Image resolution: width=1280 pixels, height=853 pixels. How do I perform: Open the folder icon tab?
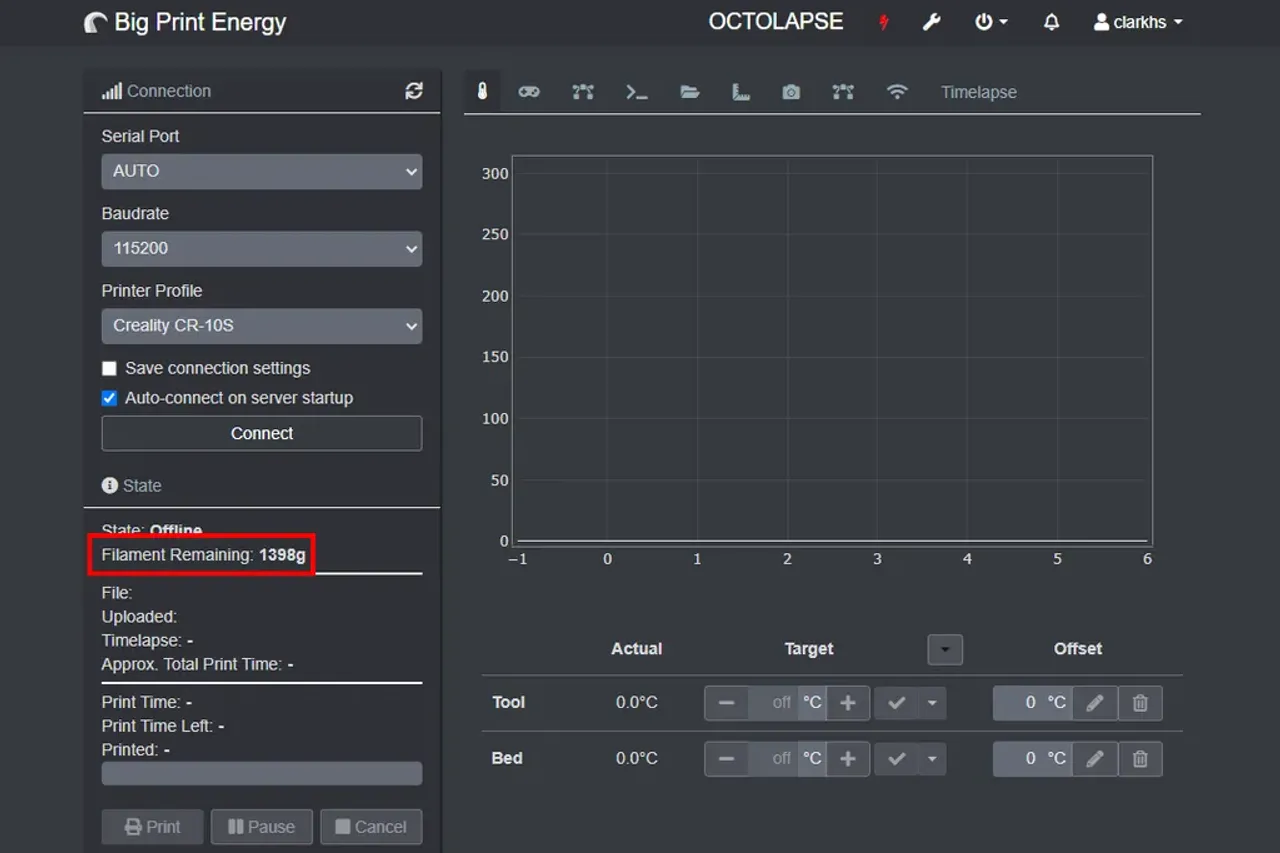690,92
